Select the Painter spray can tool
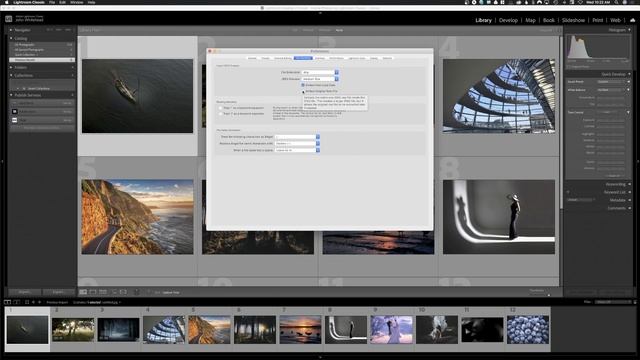The image size is (640, 360). 137,292
